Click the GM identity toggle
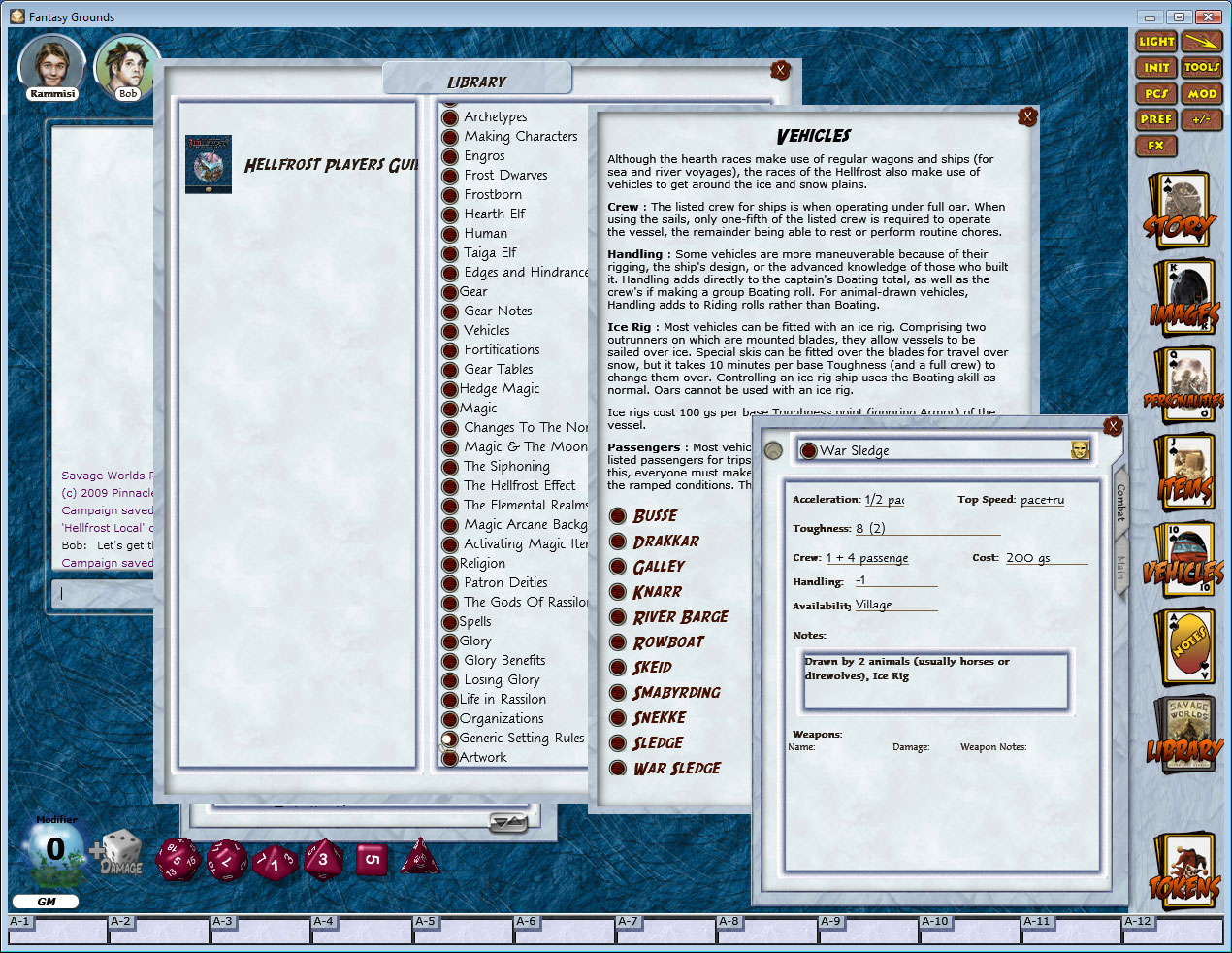The image size is (1232, 953). [x=46, y=902]
